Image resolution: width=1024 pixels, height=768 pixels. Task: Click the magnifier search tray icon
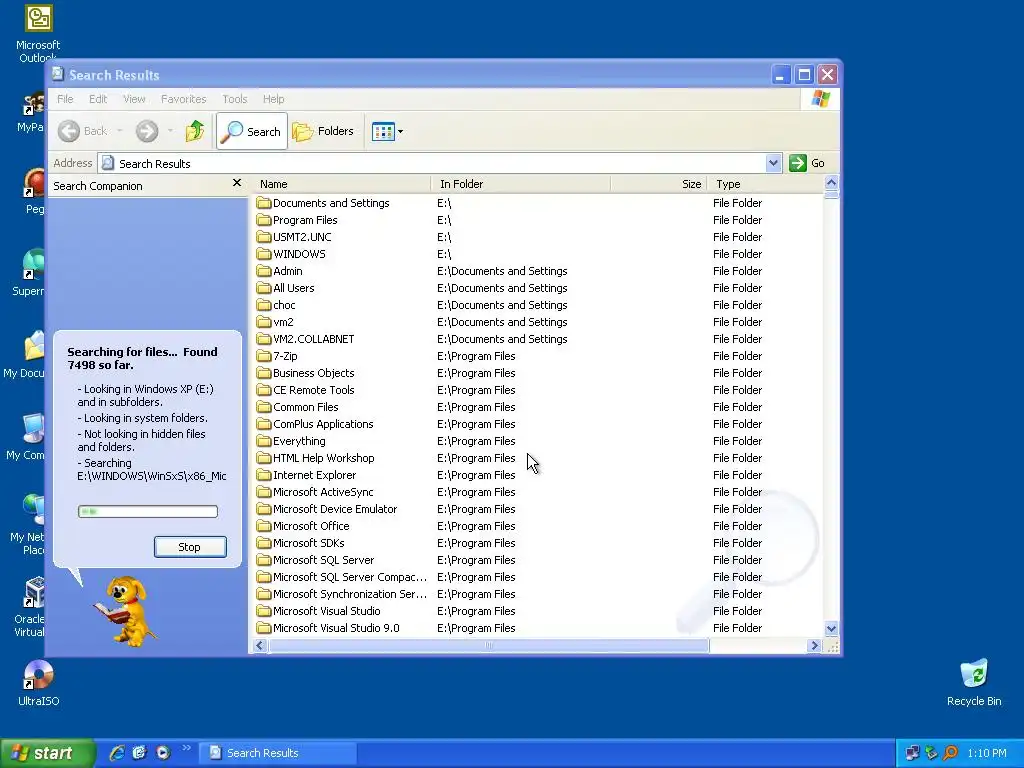click(950, 753)
